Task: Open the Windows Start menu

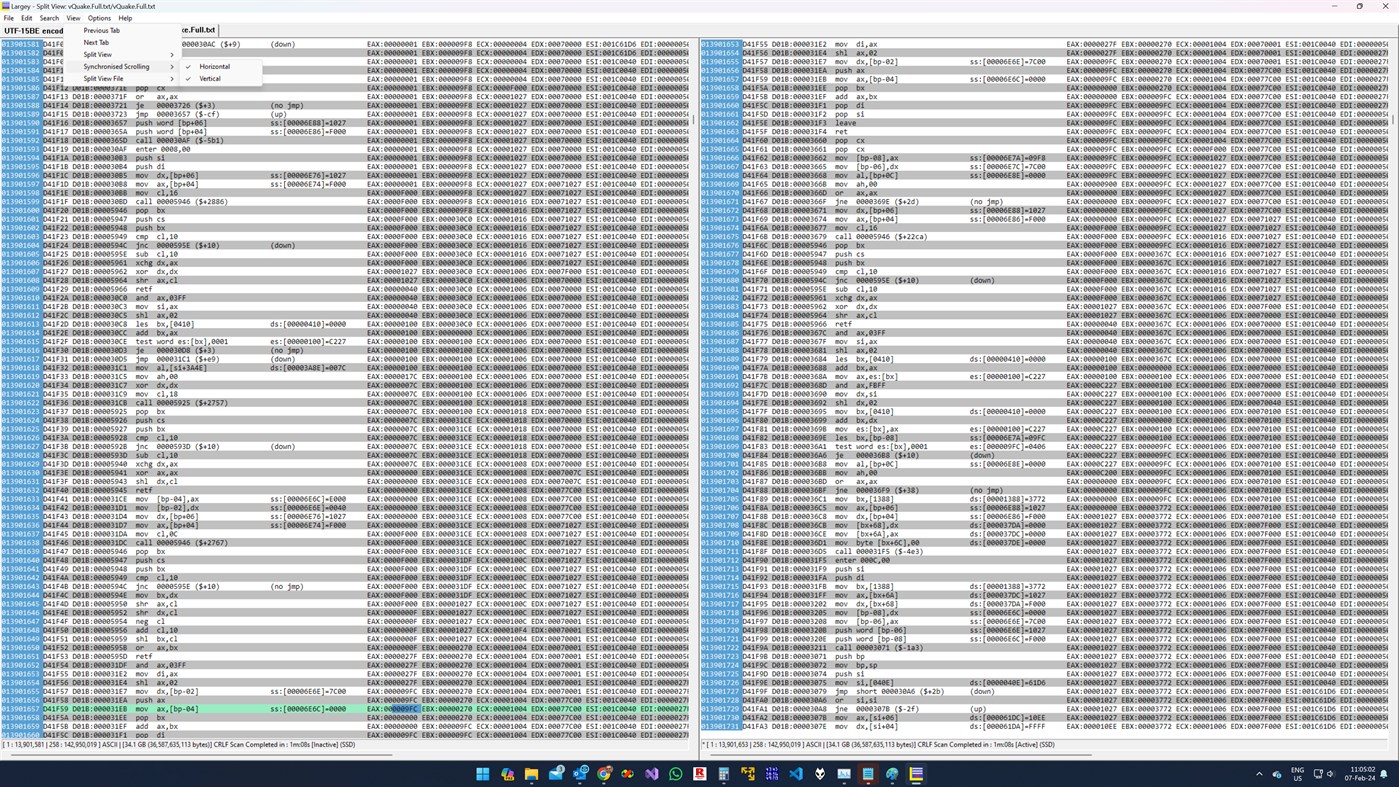Action: click(483, 774)
